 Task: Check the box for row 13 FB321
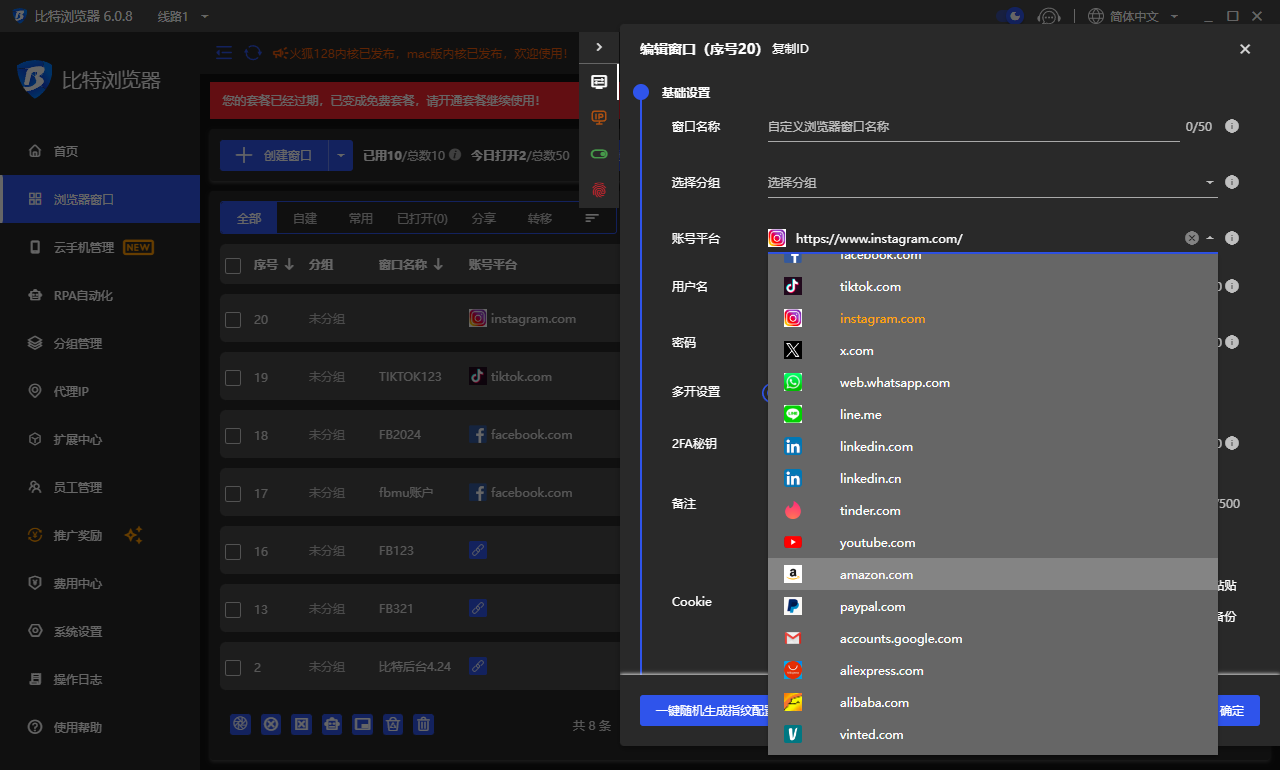click(233, 609)
